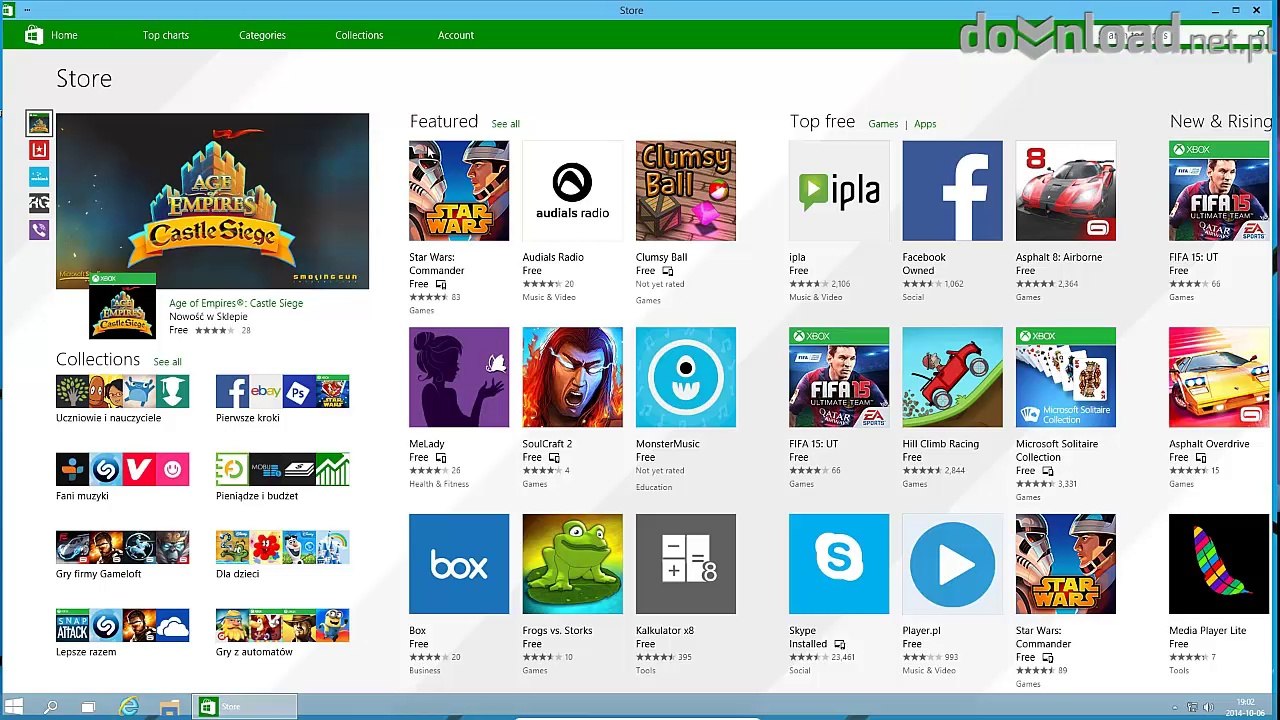This screenshot has height=720, width=1280.
Task: Open Kalkulator x8 app tile
Action: pyautogui.click(x=685, y=564)
